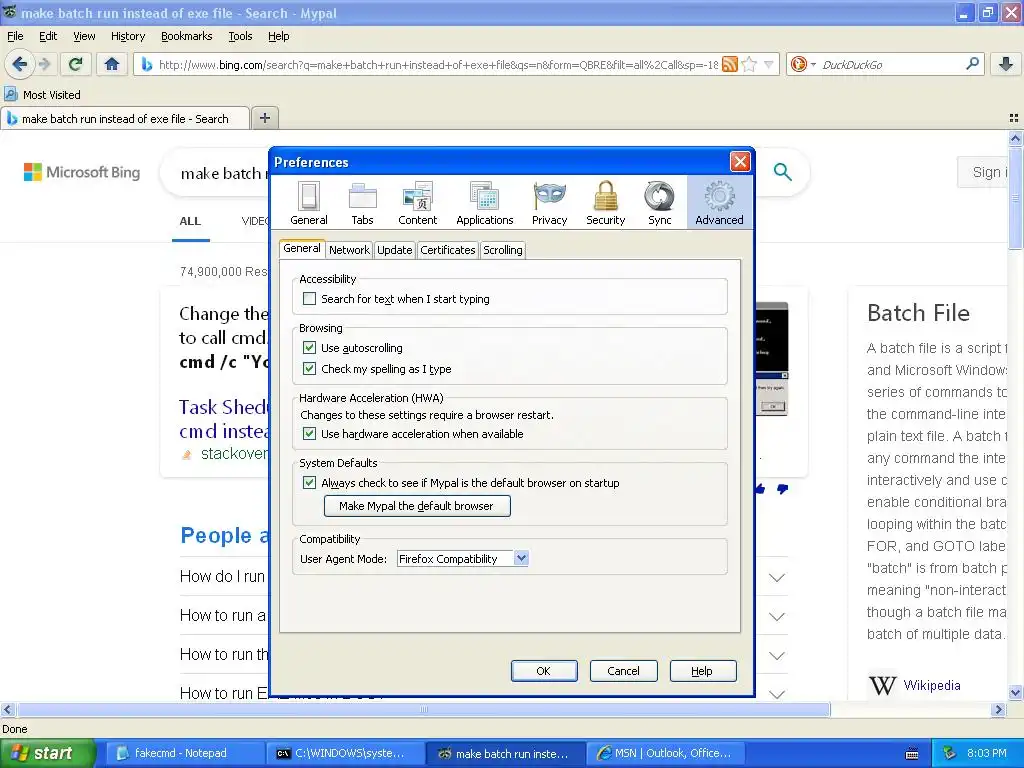Viewport: 1024px width, 768px height.
Task: Select the ALL results tab on Bing
Action: [x=190, y=221]
